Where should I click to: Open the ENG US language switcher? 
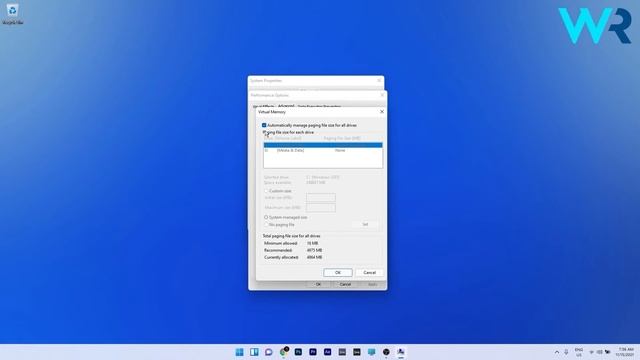pos(579,352)
